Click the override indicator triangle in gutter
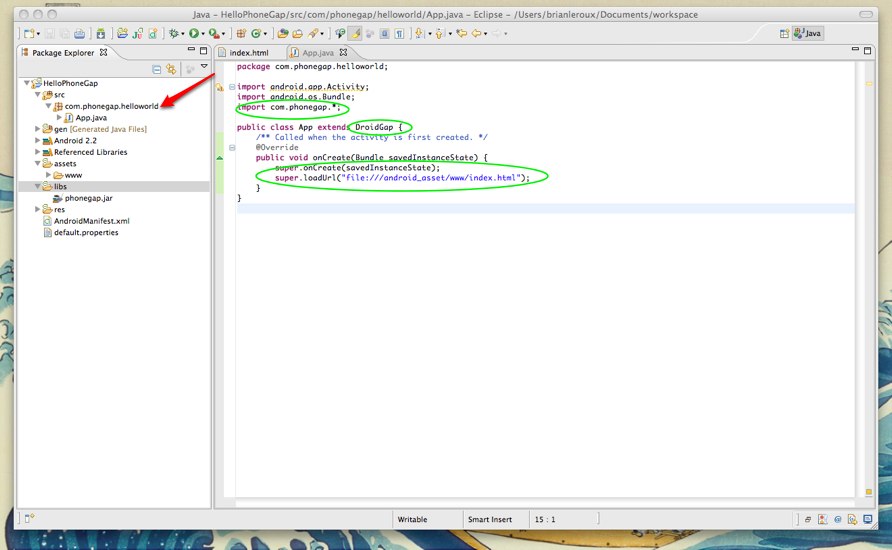 (220, 158)
